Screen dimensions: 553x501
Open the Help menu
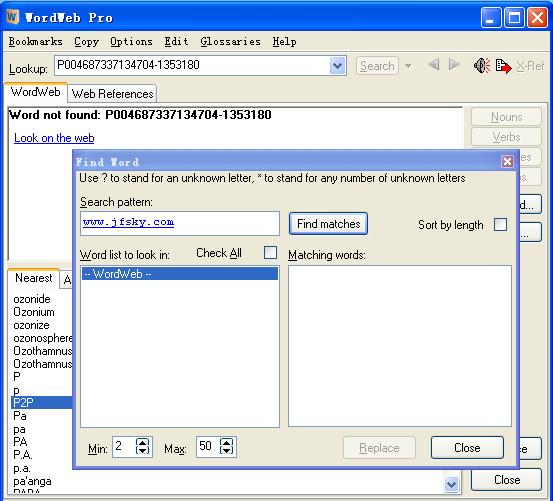(x=284, y=42)
